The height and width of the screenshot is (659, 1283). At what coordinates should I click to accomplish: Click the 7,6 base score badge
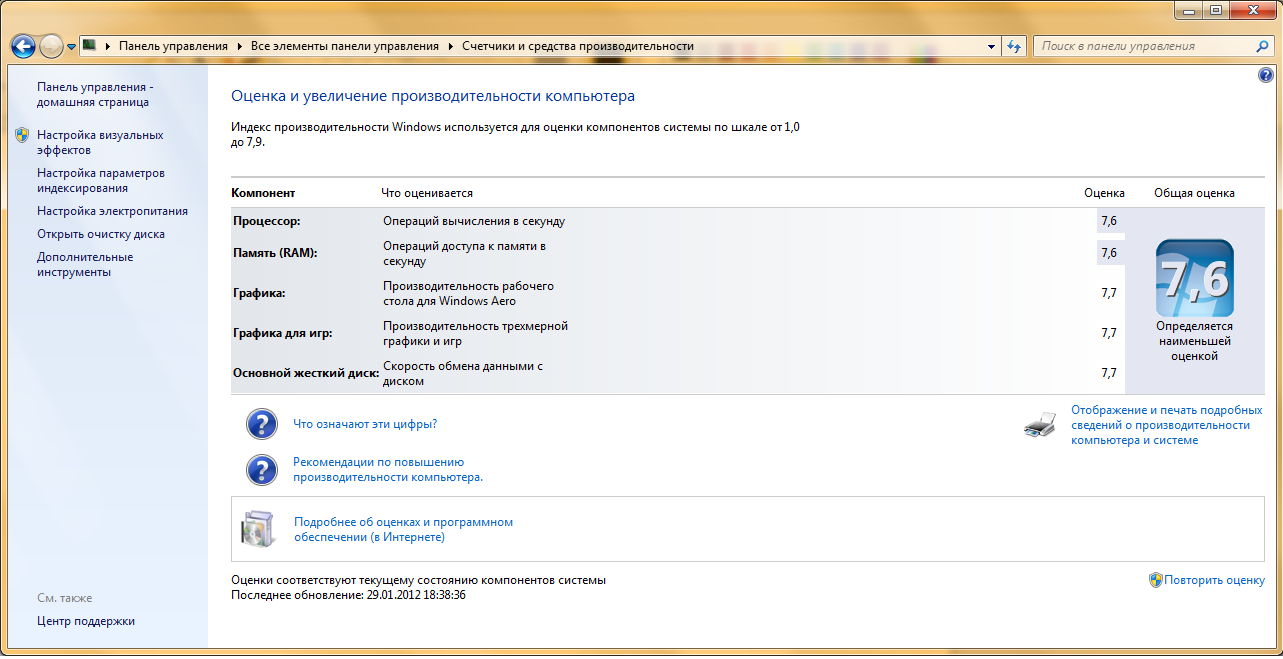point(1194,279)
